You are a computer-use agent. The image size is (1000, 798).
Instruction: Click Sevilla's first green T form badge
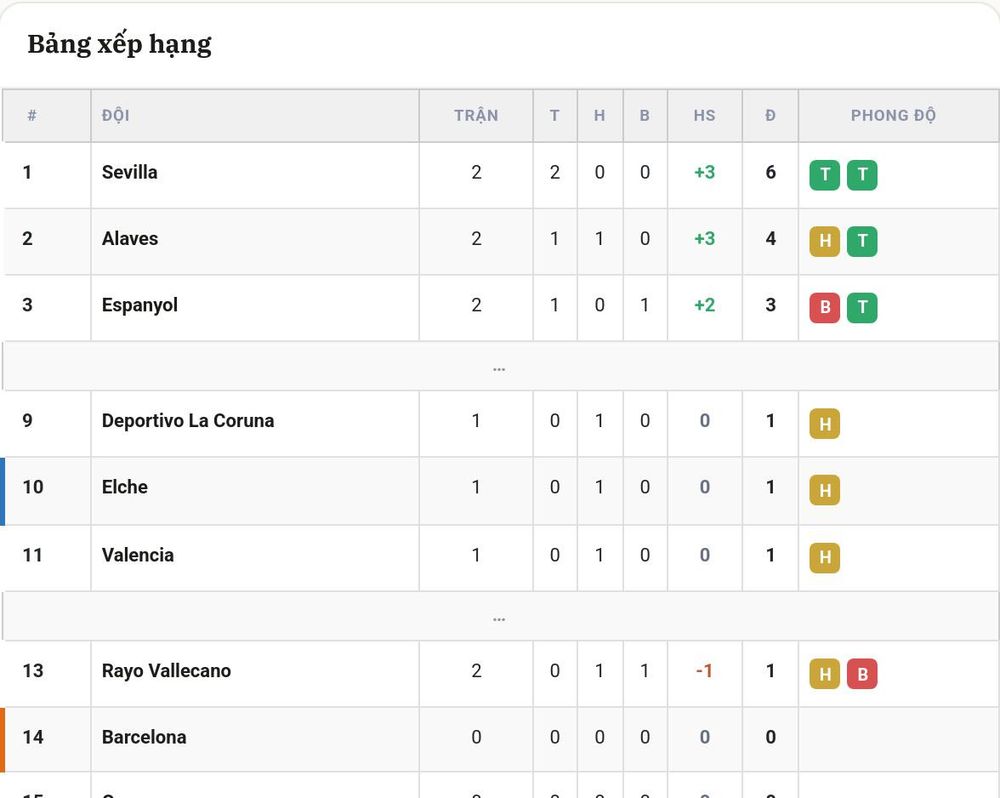[825, 175]
